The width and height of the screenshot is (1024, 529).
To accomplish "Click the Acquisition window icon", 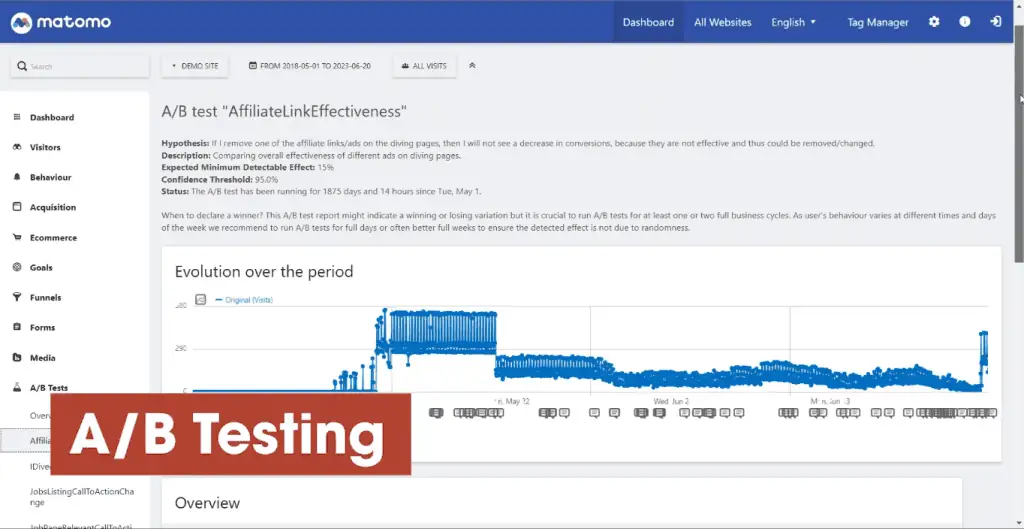I will [17, 207].
